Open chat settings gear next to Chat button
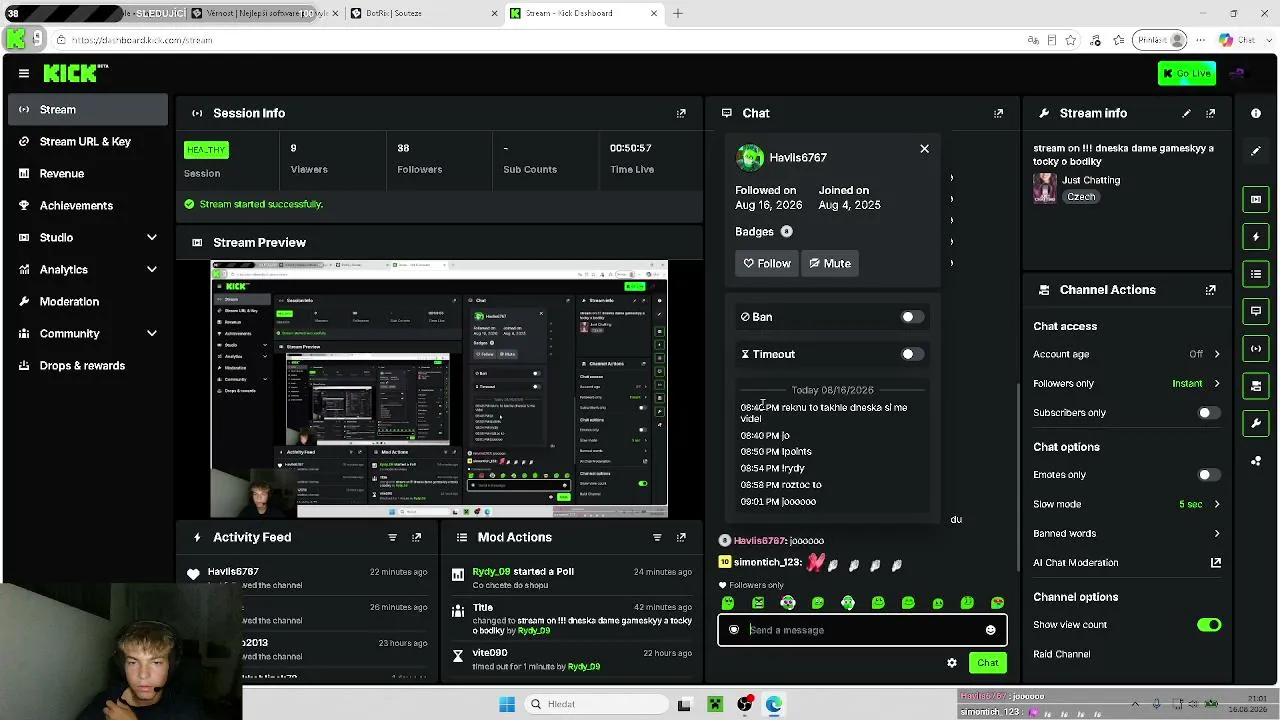The image size is (1280, 720). pyautogui.click(x=952, y=663)
